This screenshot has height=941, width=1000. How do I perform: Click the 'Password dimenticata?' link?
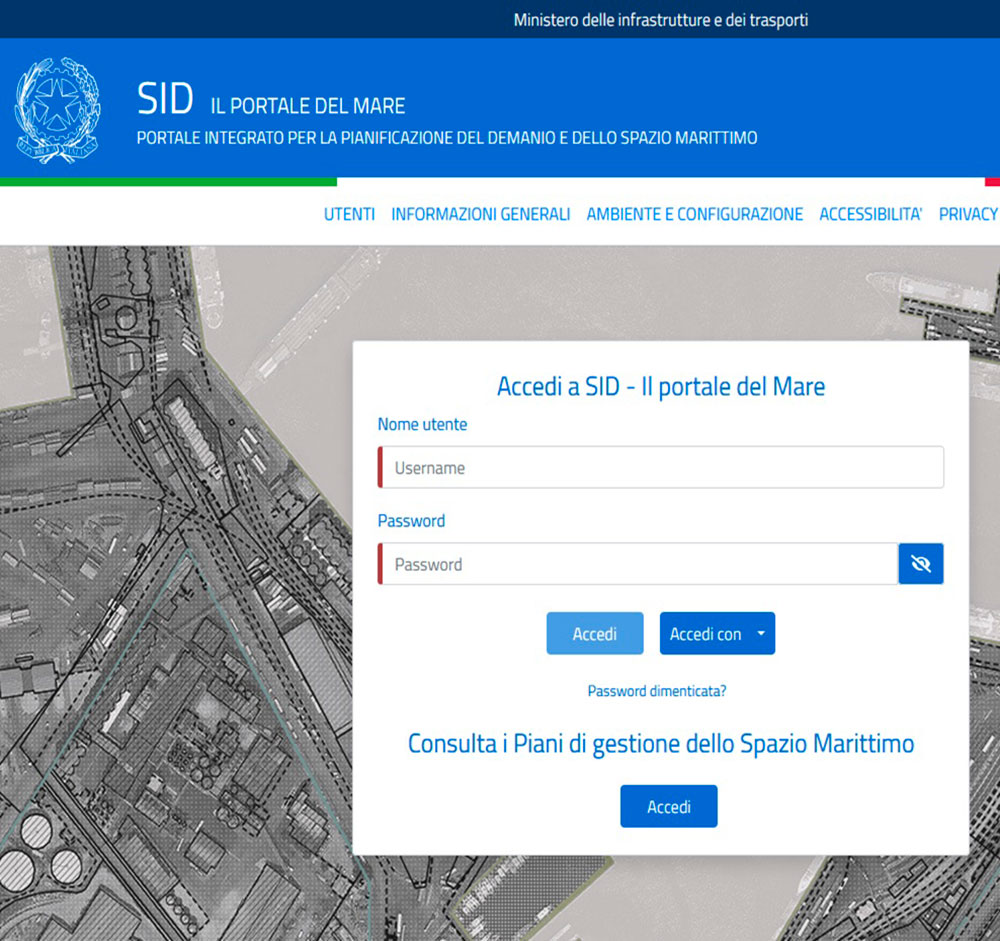click(x=657, y=691)
